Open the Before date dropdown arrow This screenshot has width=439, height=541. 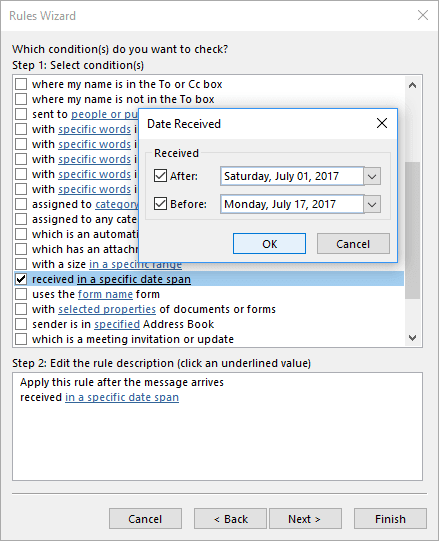pos(372,204)
